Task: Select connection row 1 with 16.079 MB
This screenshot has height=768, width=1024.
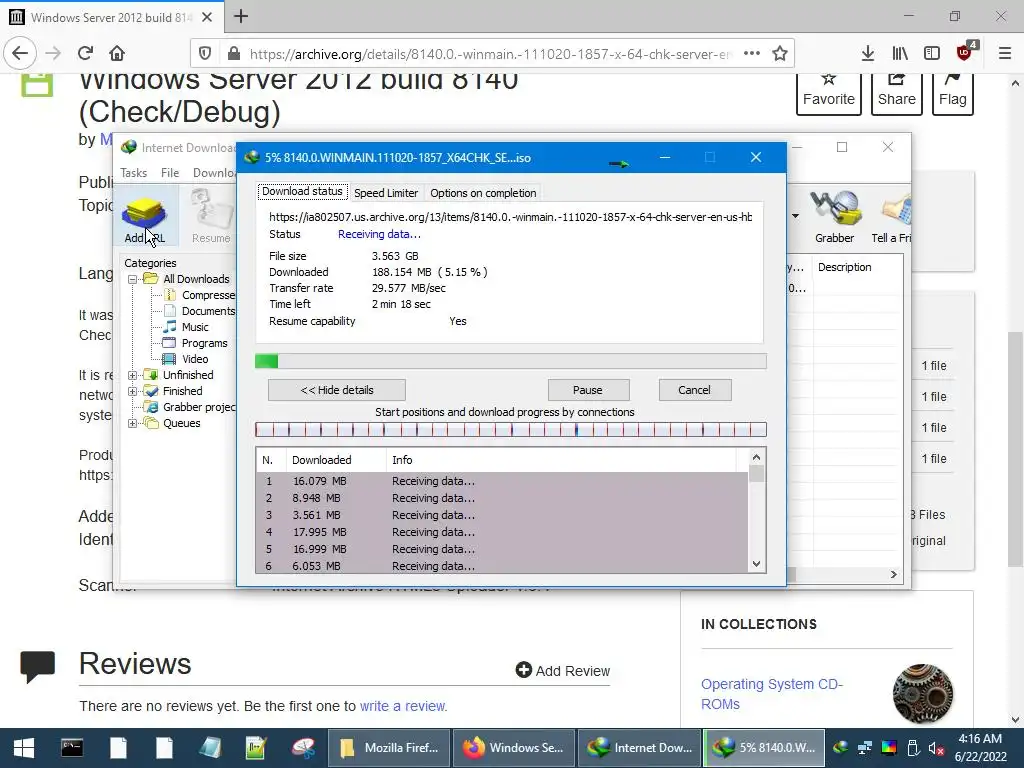Action: pos(502,481)
